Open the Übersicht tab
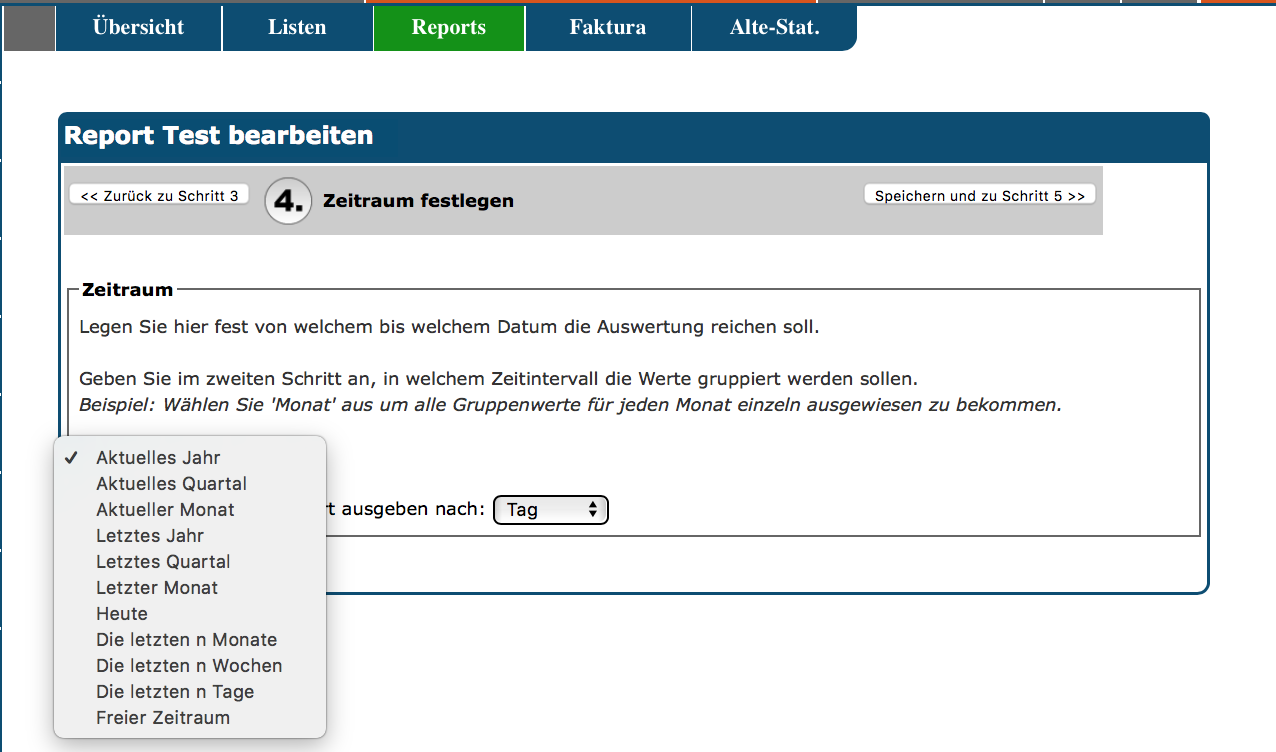 138,27
